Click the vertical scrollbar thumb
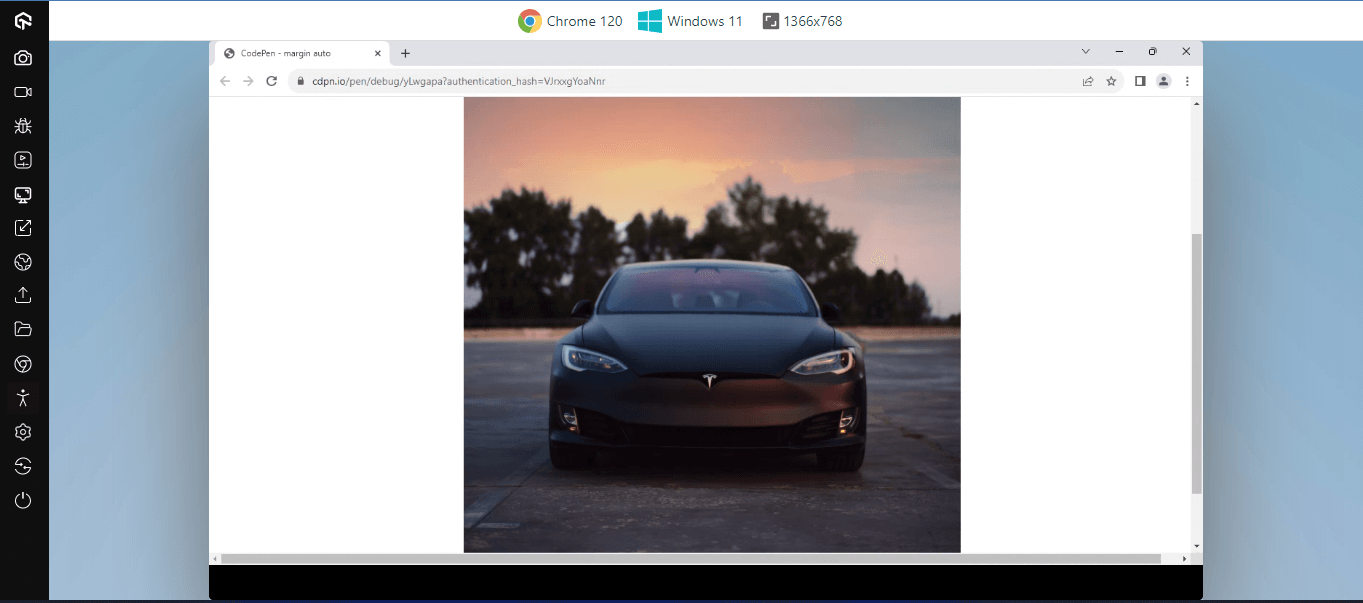 1197,364
